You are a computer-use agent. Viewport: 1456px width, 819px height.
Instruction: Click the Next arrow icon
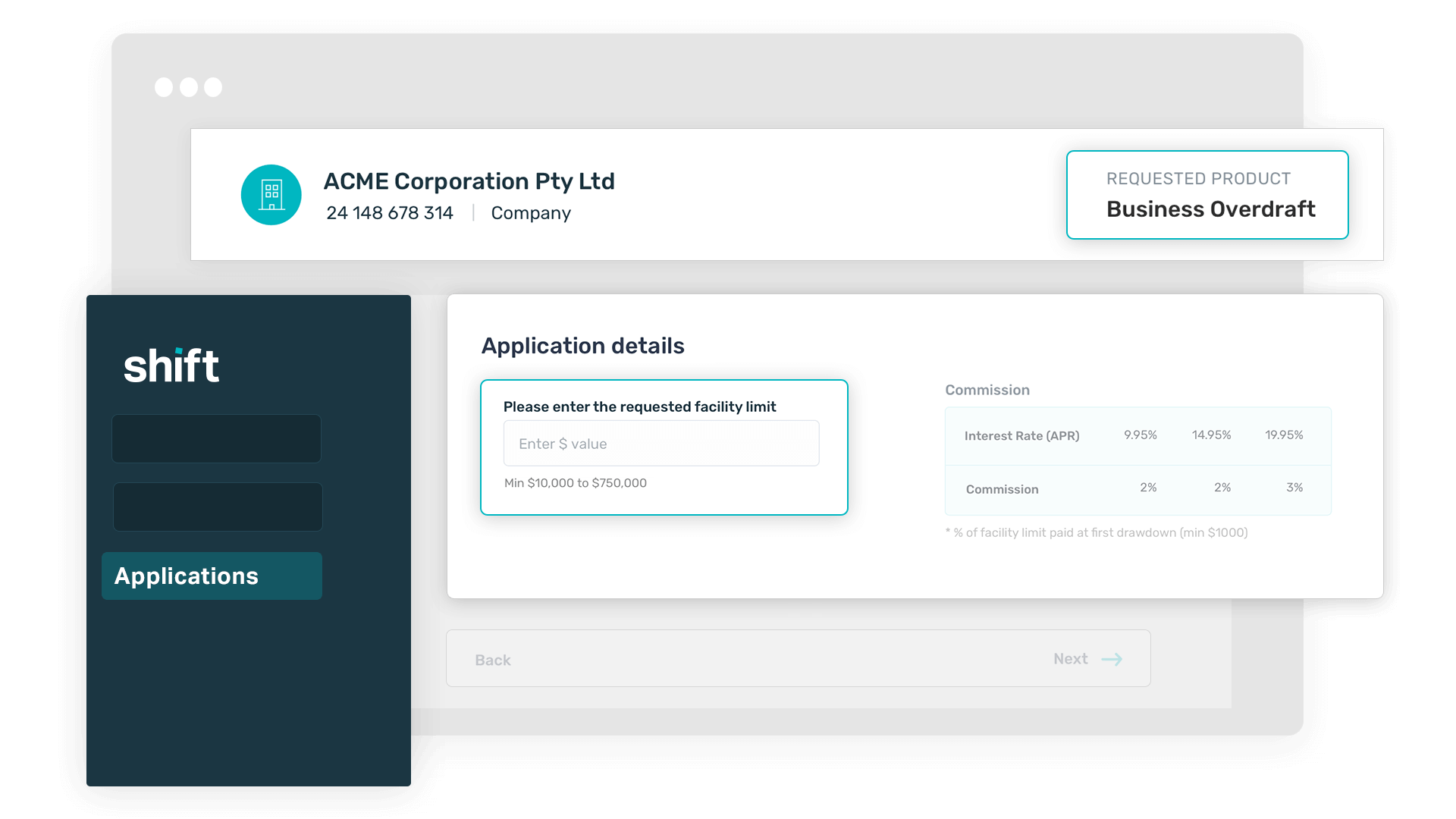coord(1112,660)
